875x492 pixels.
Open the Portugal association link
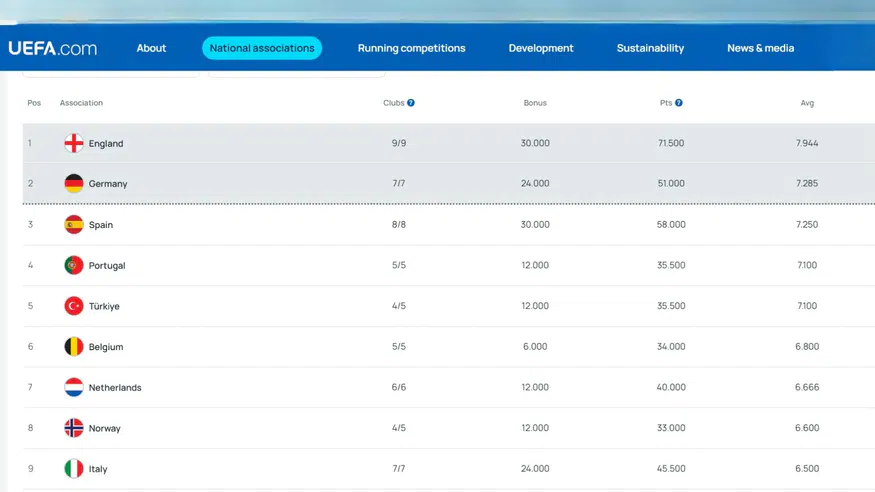[107, 266]
